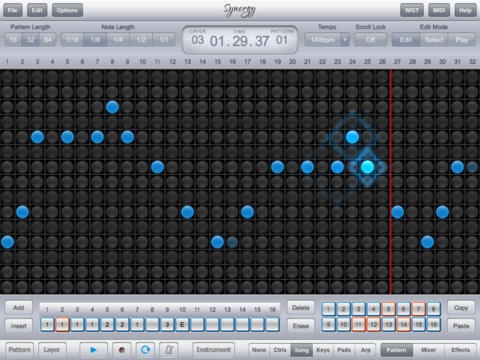Viewport: 480px width, 360px height.
Task: Choose Note Length 1/1
Action: [164, 40]
